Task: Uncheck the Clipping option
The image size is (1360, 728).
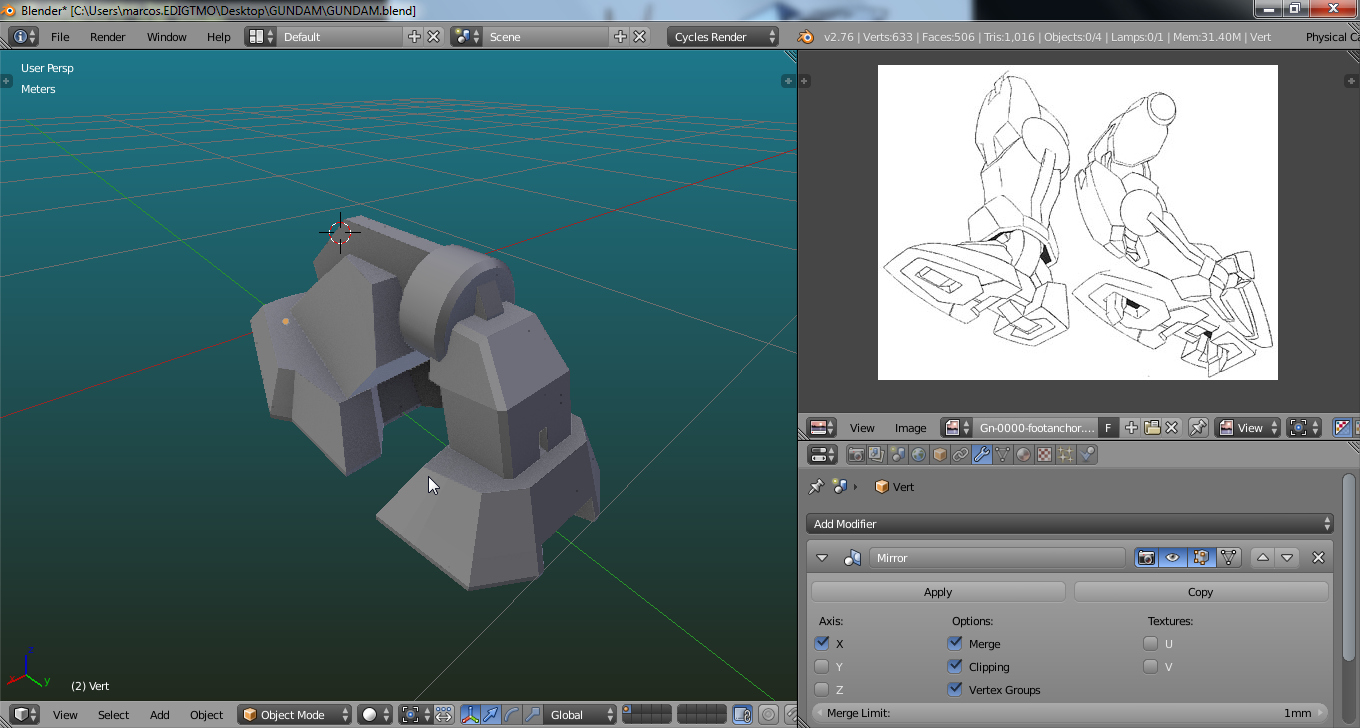Action: coord(955,667)
